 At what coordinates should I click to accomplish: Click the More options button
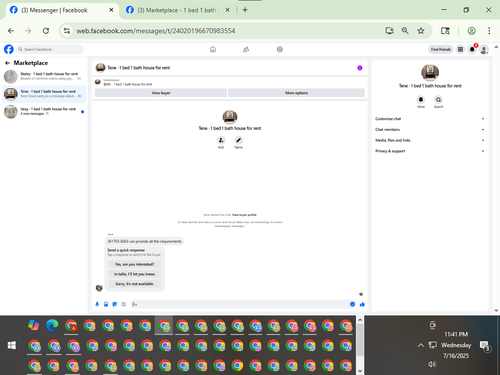[296, 93]
